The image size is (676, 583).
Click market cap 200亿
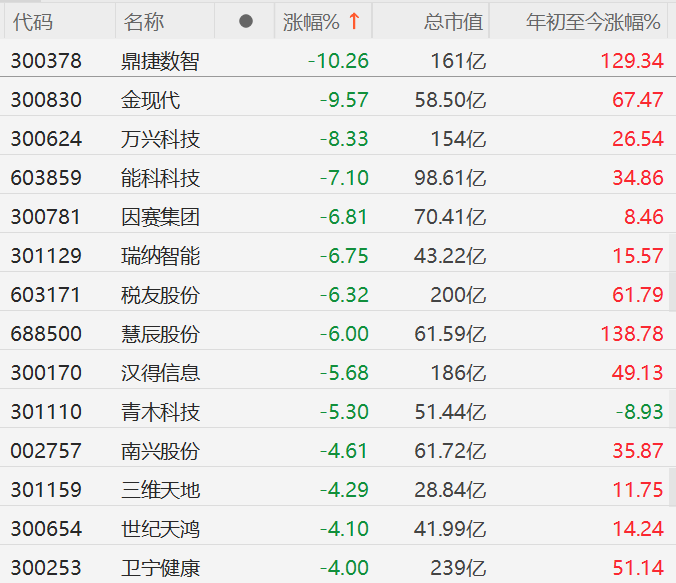pyautogui.click(x=458, y=295)
